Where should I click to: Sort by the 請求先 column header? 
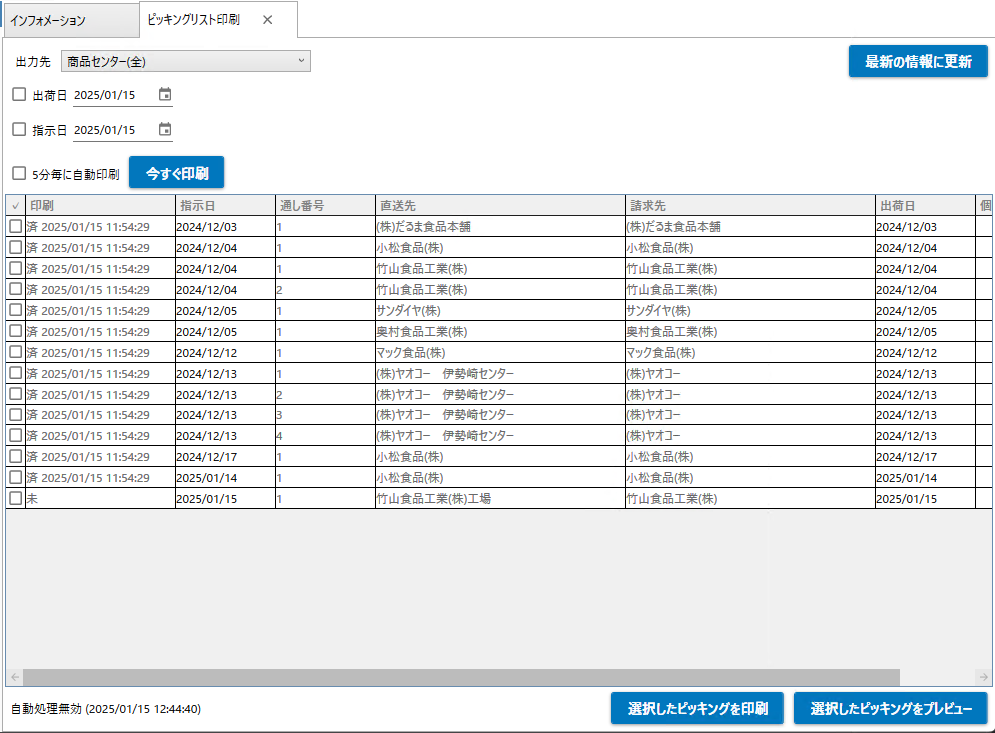(751, 206)
